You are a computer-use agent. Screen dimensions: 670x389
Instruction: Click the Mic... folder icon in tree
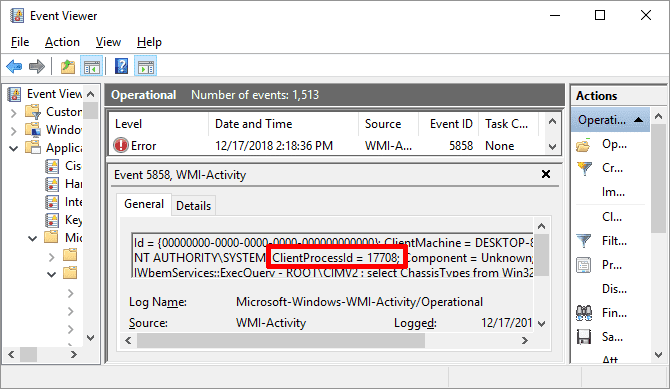pos(51,237)
